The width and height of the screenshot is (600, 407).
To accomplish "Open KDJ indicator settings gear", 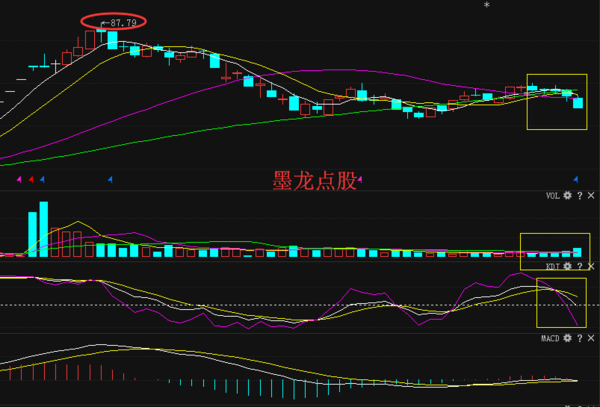I will 567,267.
